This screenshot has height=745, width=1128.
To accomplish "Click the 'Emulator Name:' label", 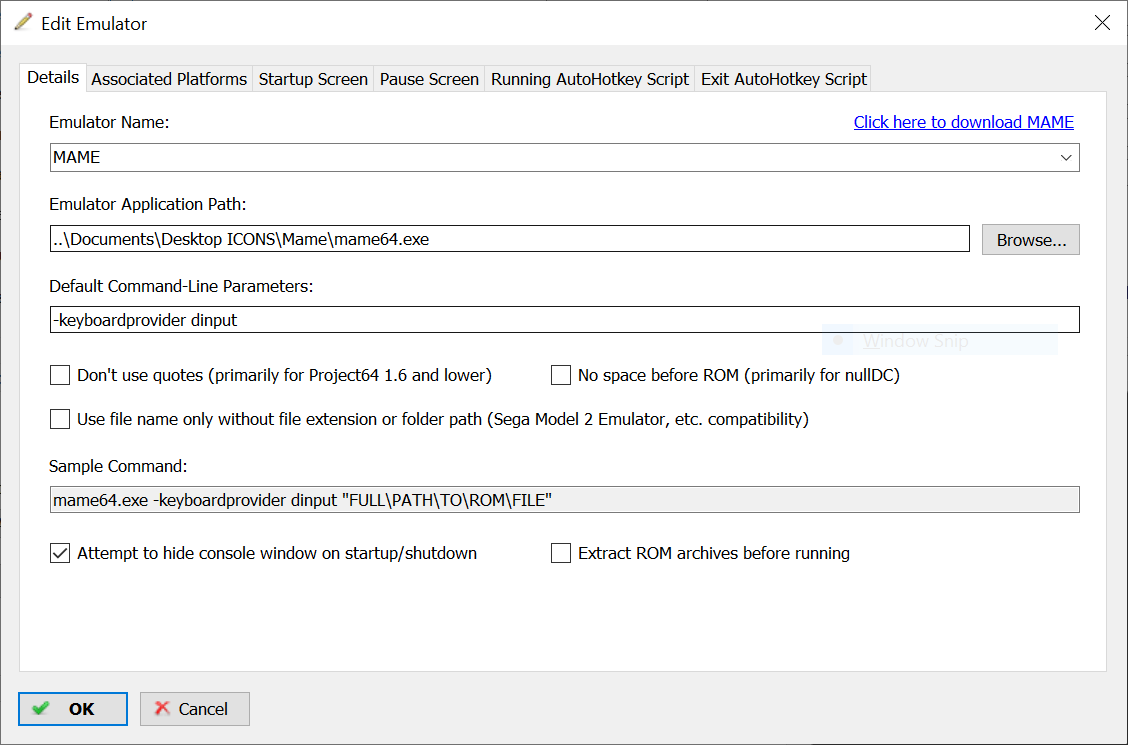I will point(109,122).
